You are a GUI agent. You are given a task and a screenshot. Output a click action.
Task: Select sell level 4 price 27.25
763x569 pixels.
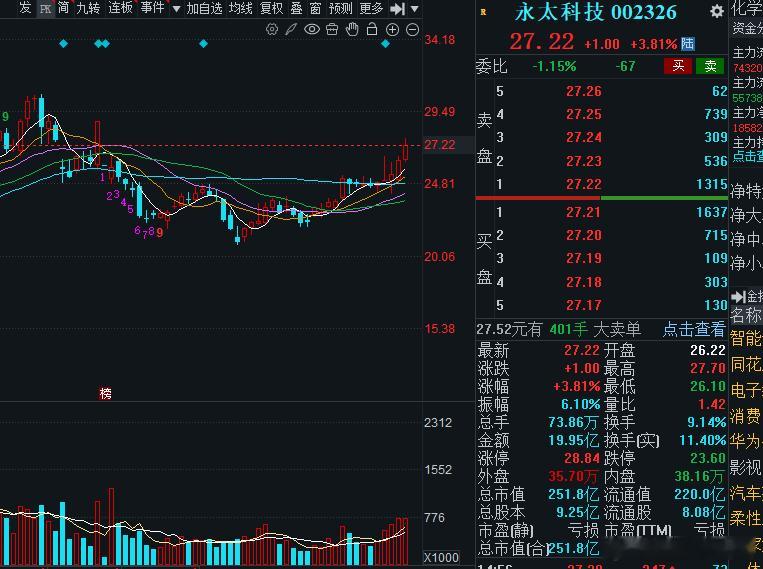pyautogui.click(x=583, y=114)
